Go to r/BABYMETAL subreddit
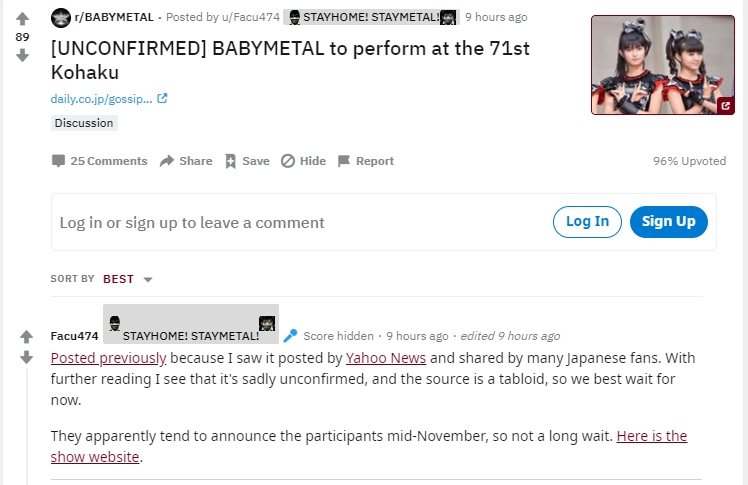Image resolution: width=748 pixels, height=485 pixels. coord(112,17)
